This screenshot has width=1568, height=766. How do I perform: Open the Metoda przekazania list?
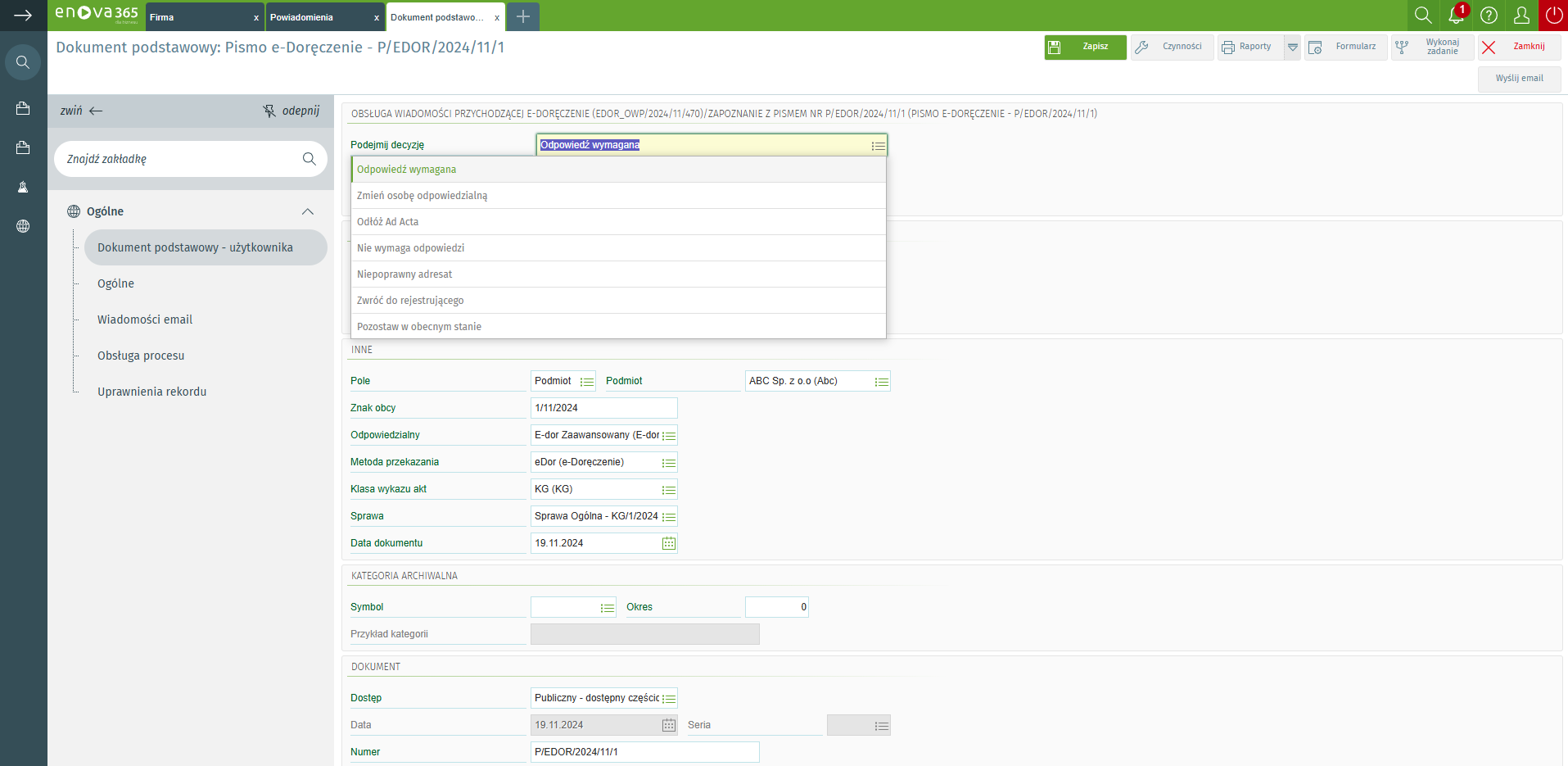pos(669,463)
